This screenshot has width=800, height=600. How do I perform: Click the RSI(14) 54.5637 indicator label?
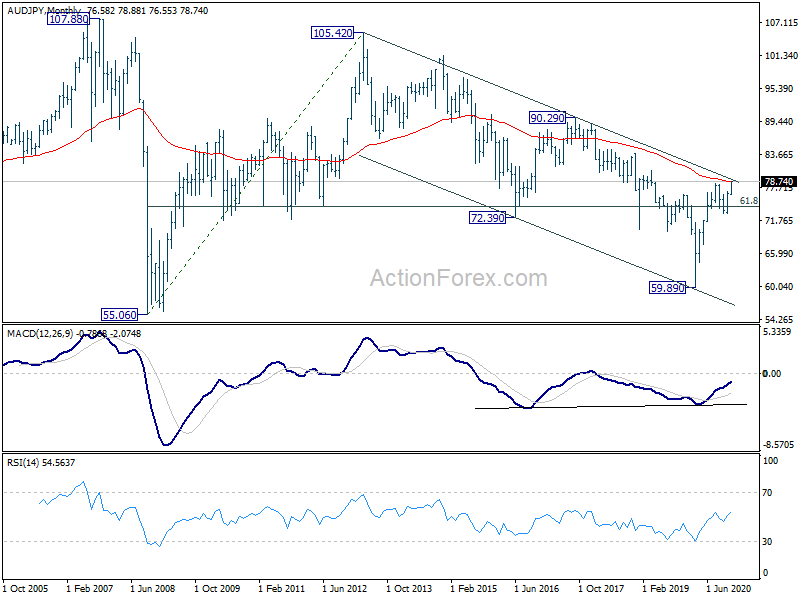[x=41, y=463]
